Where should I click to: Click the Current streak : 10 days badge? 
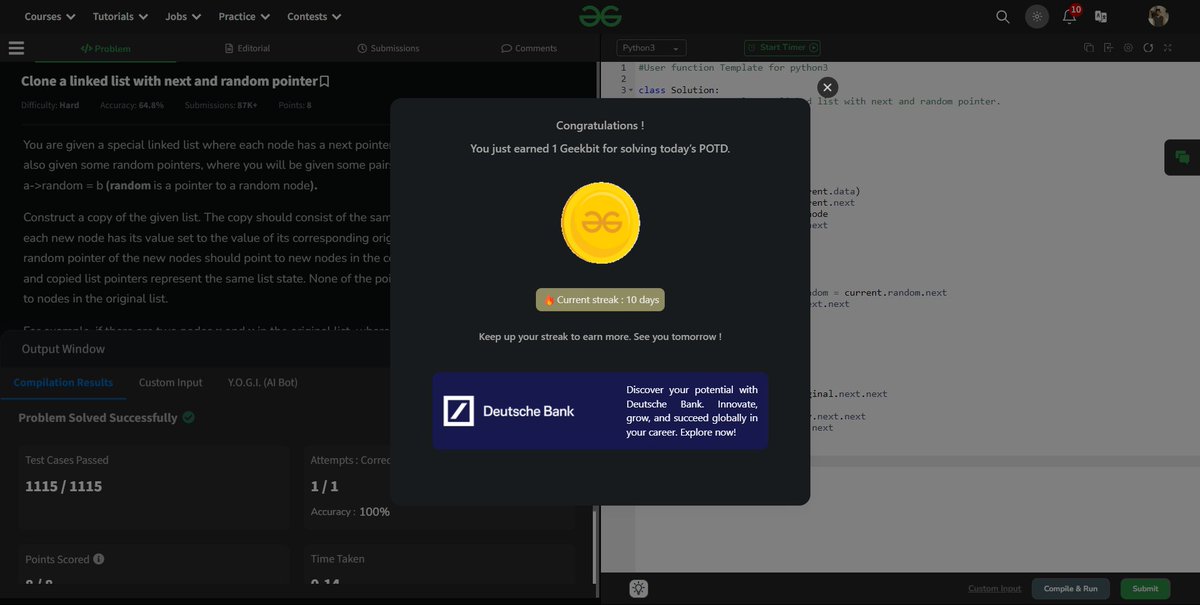(600, 300)
